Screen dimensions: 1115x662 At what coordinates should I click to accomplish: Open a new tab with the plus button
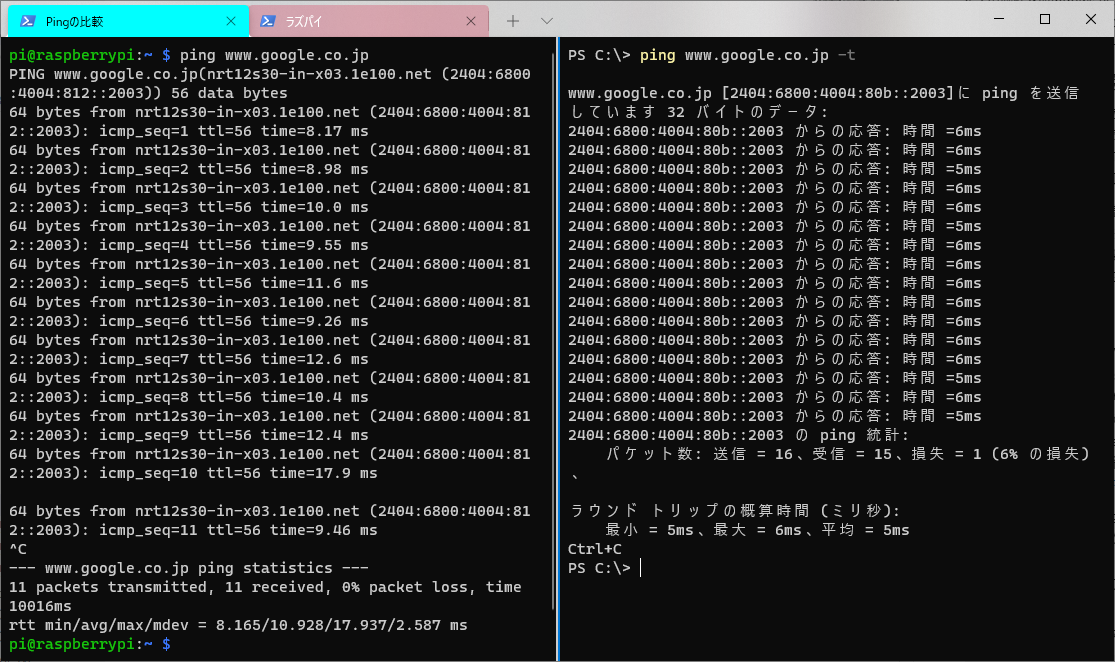tap(513, 21)
